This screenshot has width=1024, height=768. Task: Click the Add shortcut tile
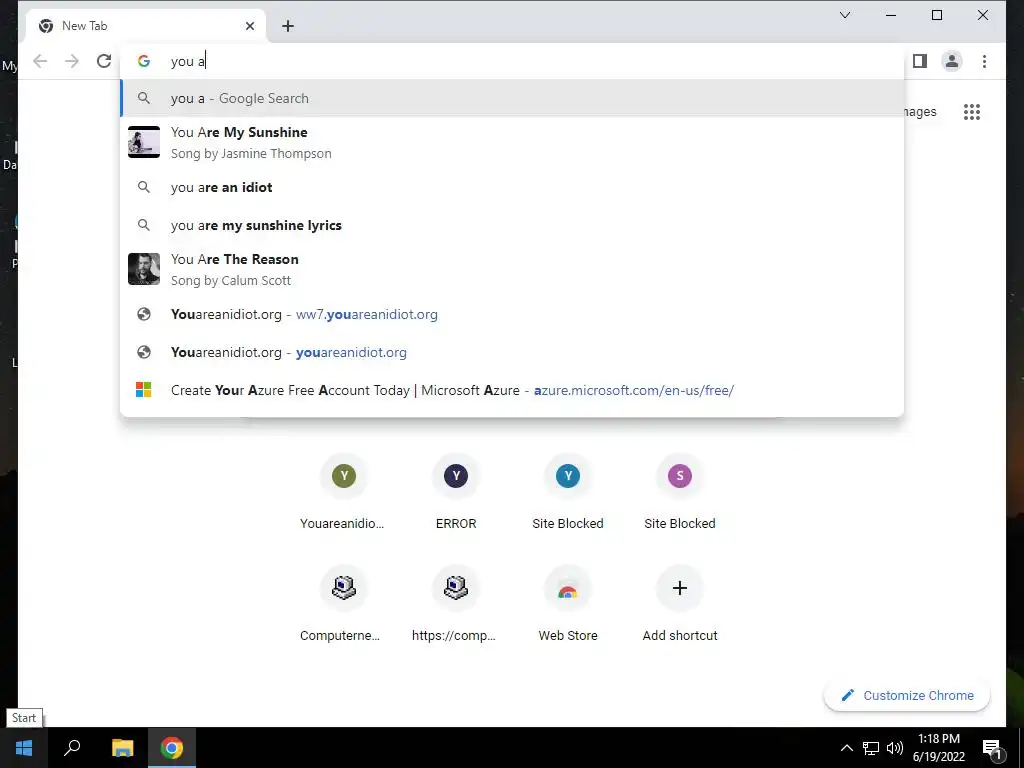[680, 605]
